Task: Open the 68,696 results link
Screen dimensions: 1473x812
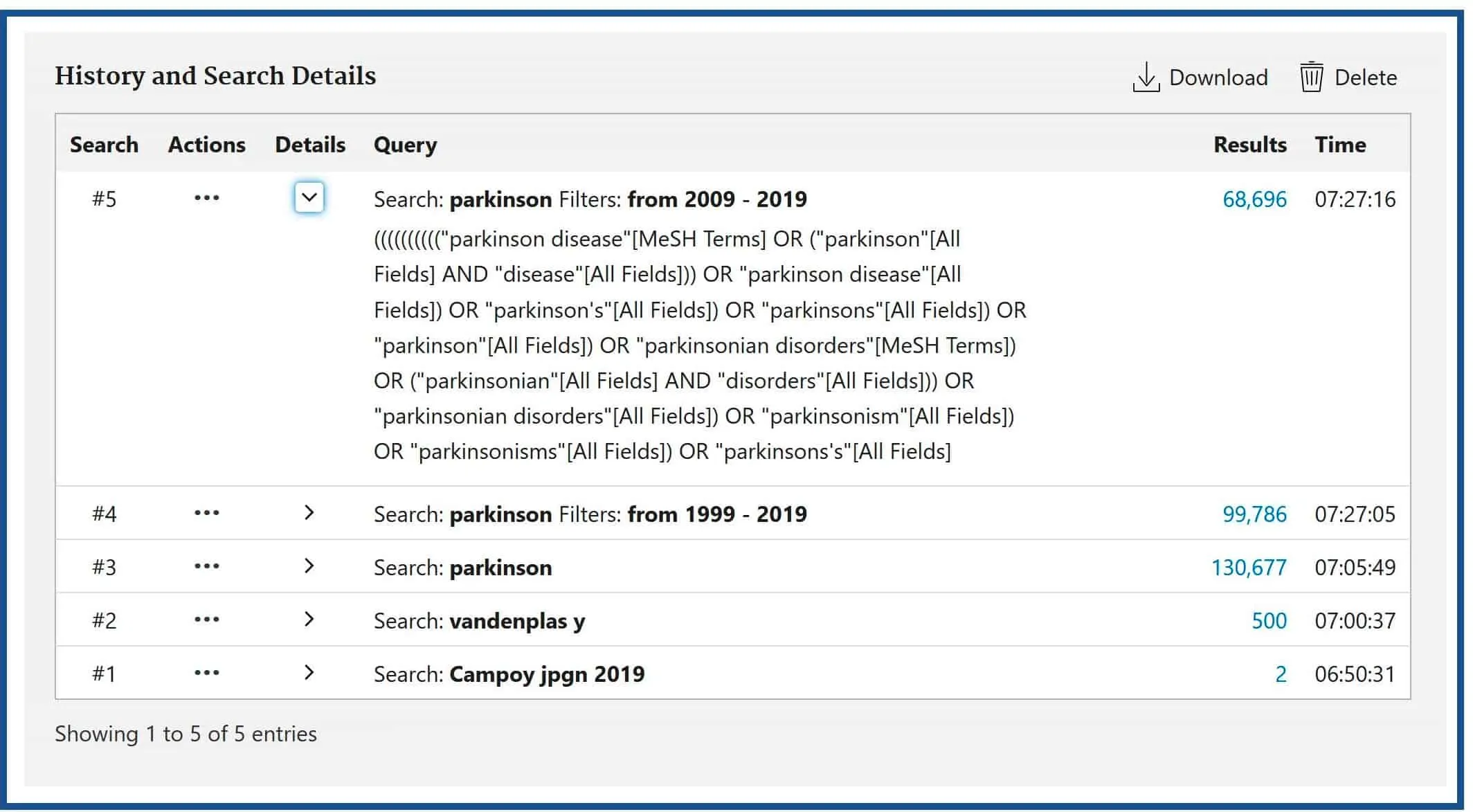Action: coord(1254,199)
